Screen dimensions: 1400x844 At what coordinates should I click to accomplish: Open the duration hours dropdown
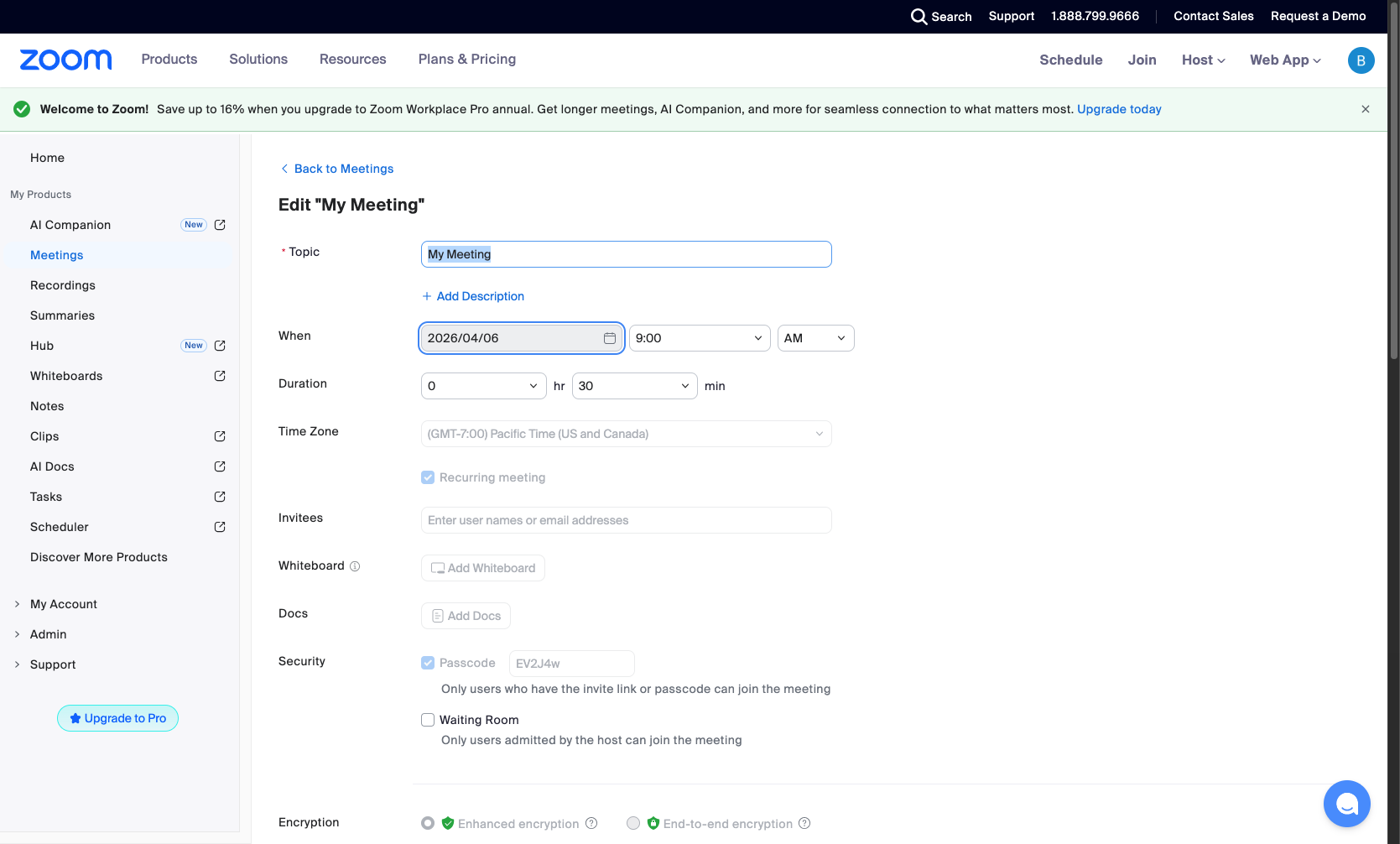484,386
